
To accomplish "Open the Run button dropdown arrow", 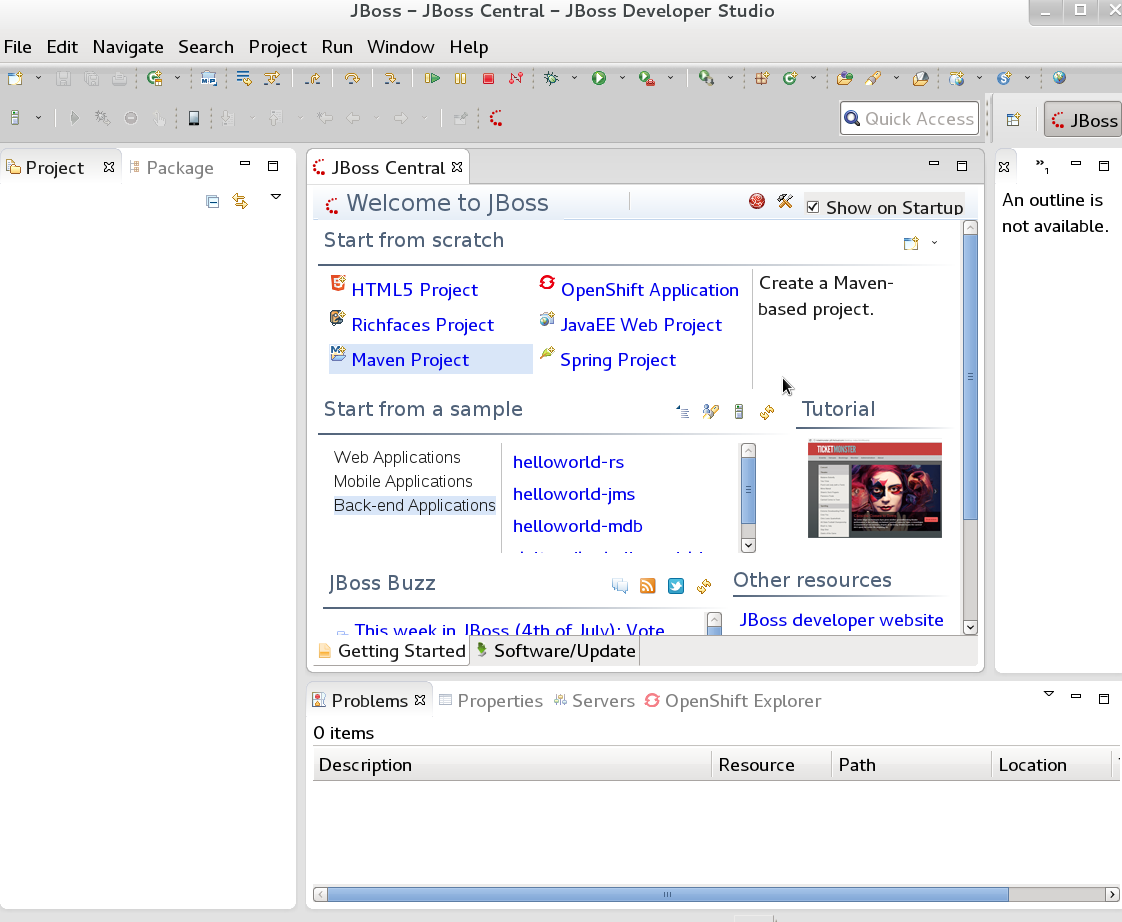I will tap(622, 78).
